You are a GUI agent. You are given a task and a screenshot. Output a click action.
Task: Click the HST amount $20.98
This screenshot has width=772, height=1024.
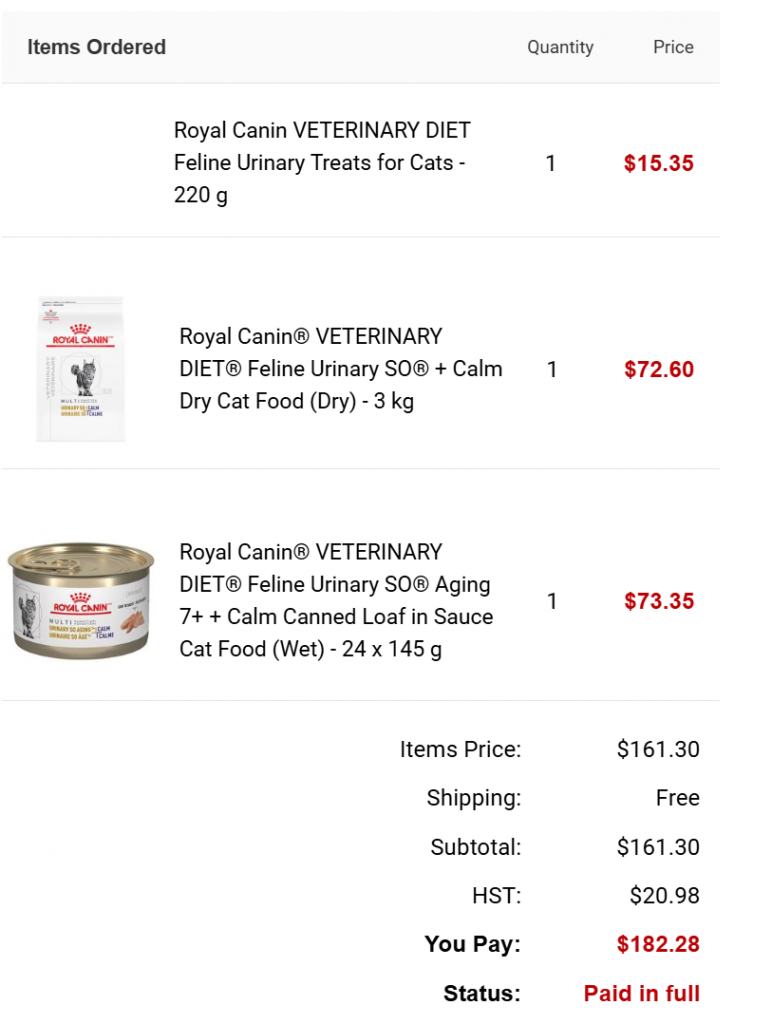click(x=664, y=896)
